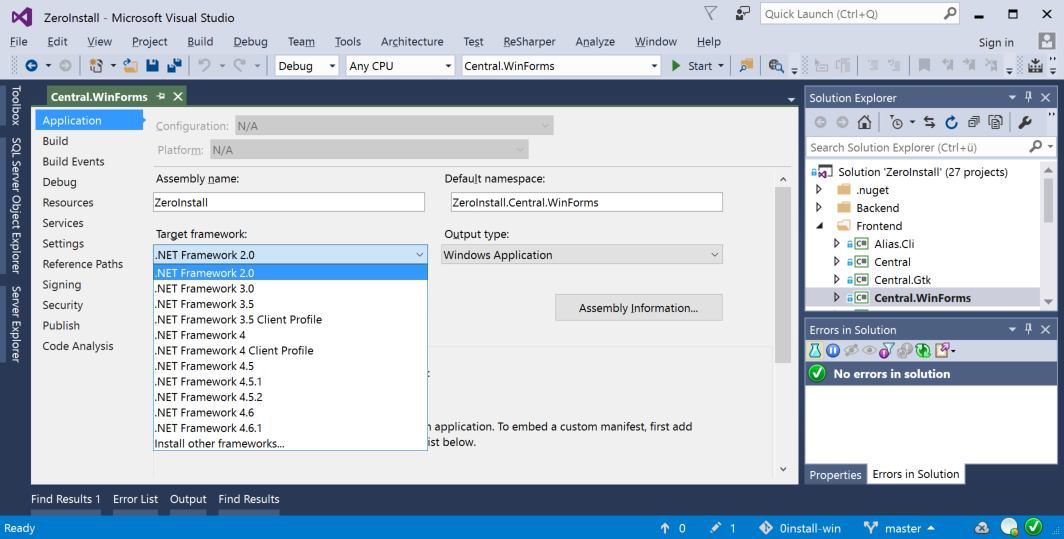Click the Collapse All icon in Solution Explorer
Viewport: 1064px width, 539px height.
pos(974,122)
